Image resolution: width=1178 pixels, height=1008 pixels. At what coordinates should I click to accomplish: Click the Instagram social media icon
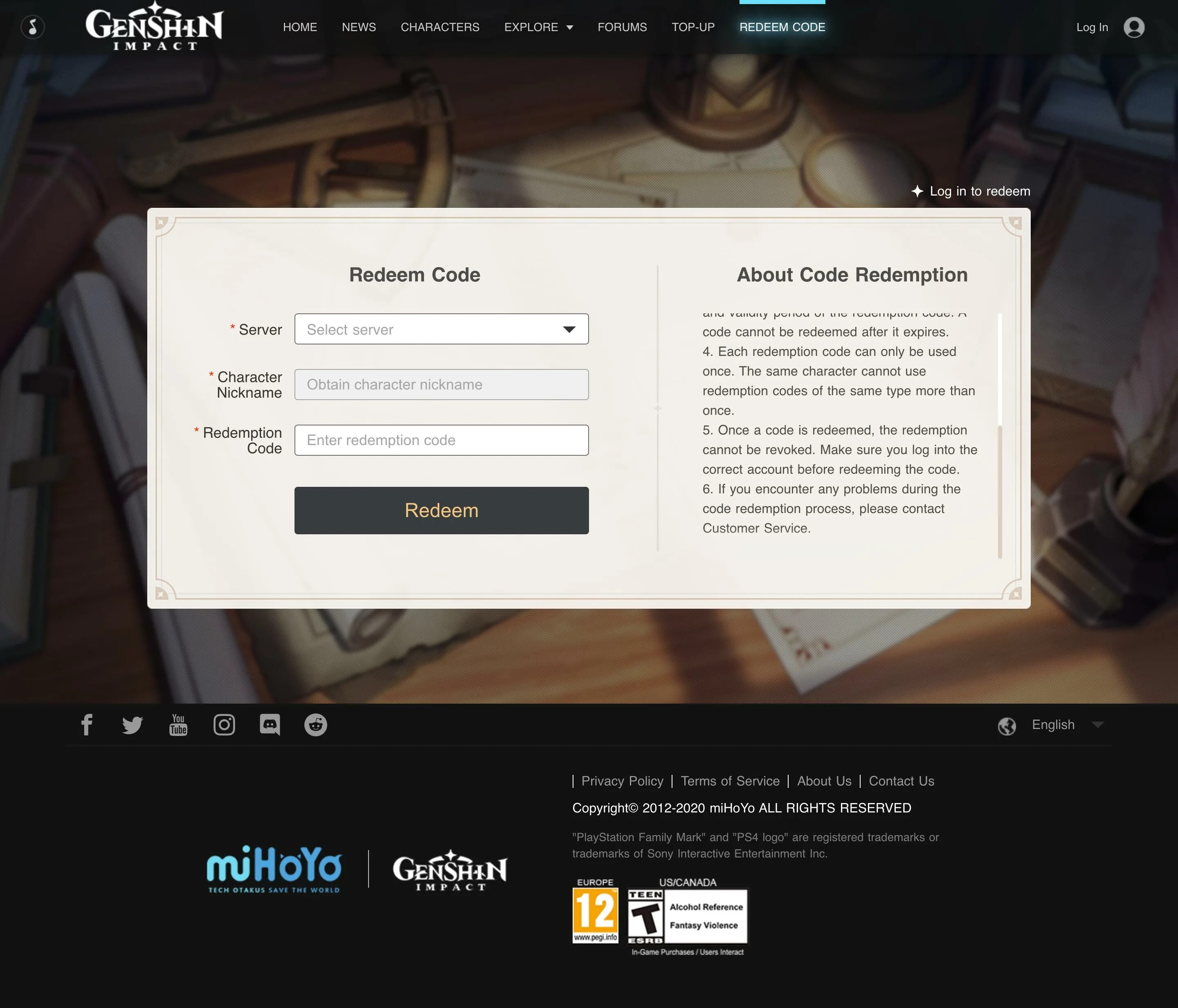tap(224, 724)
